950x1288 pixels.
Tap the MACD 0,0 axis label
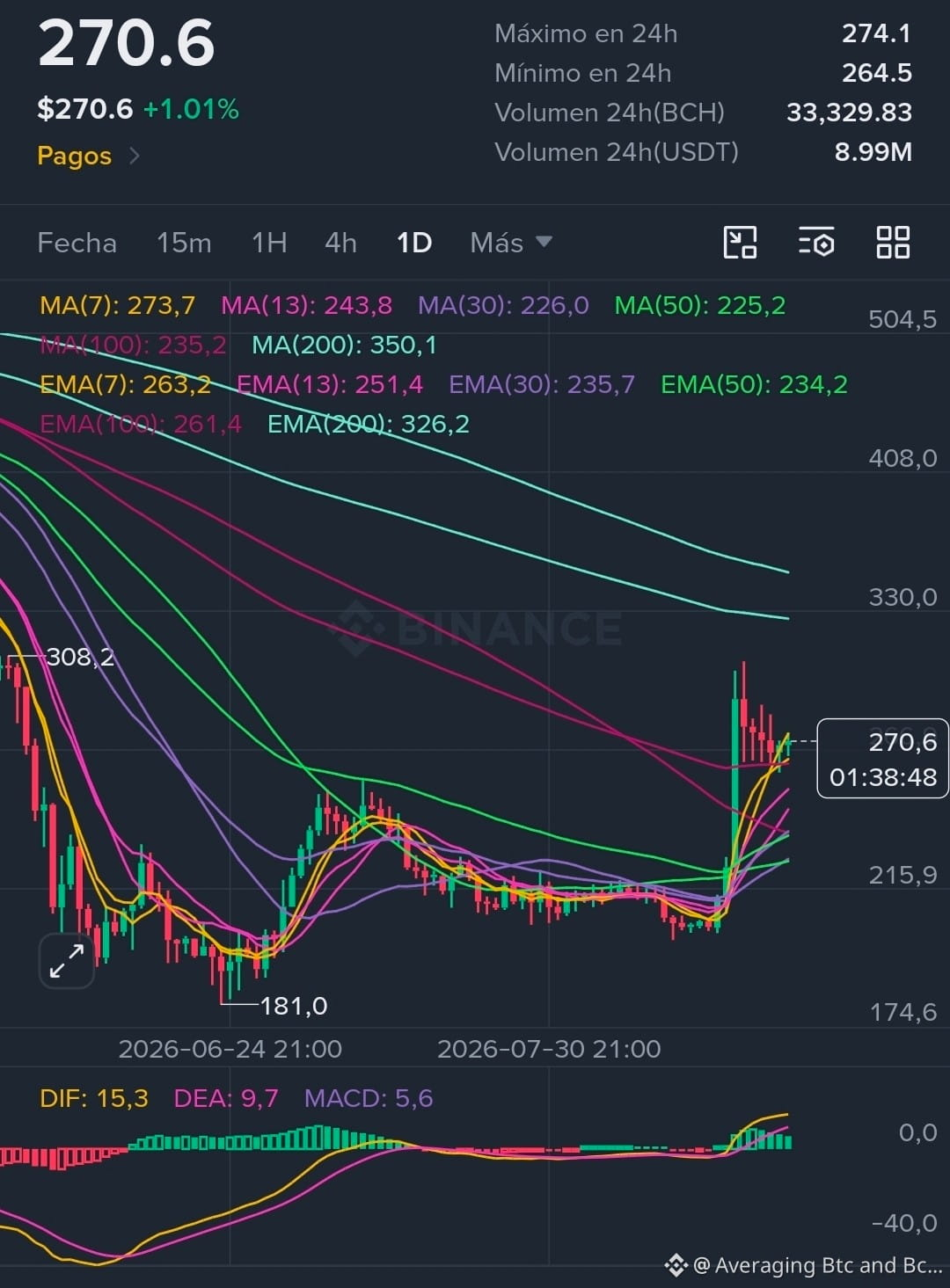pos(917,1132)
